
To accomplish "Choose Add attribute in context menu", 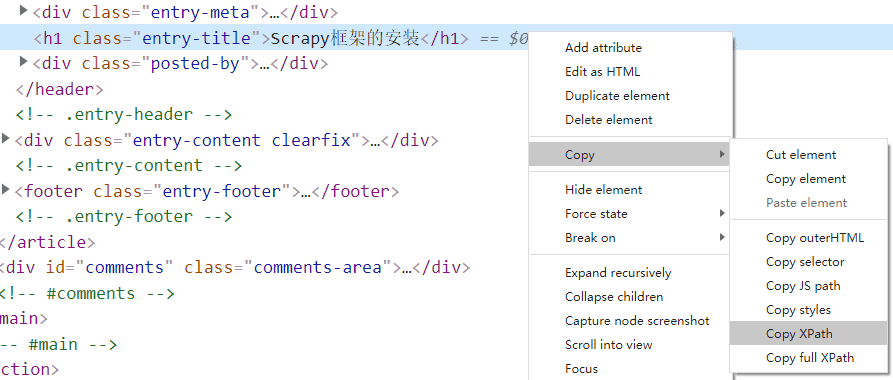I will click(x=603, y=48).
